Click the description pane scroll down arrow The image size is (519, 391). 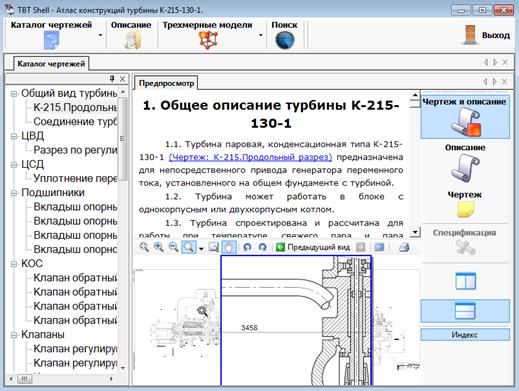415,232
